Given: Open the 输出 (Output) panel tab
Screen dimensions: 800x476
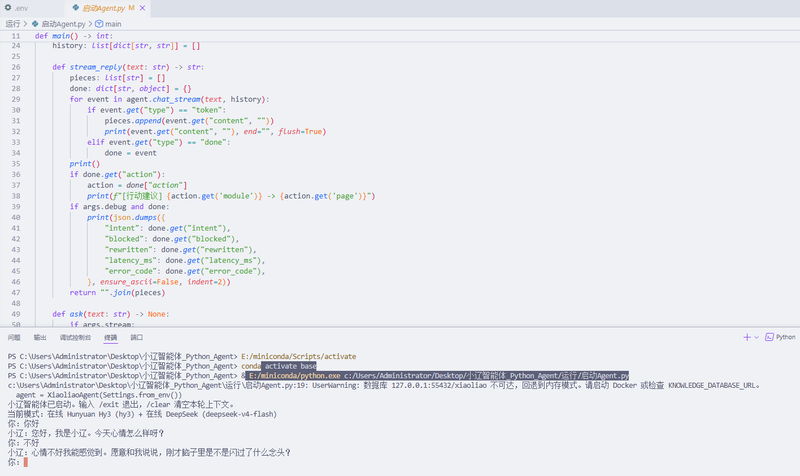Looking at the screenshot, I should point(40,337).
